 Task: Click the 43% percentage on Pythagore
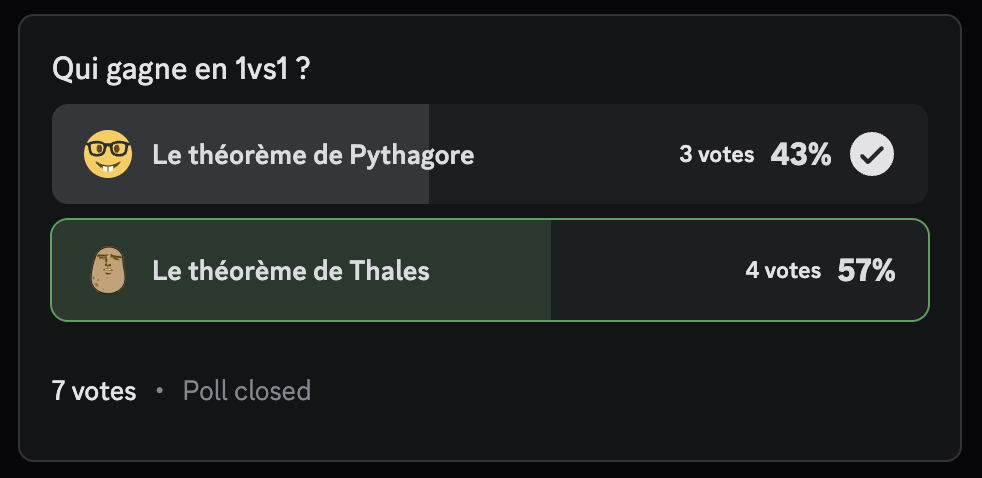click(x=800, y=155)
